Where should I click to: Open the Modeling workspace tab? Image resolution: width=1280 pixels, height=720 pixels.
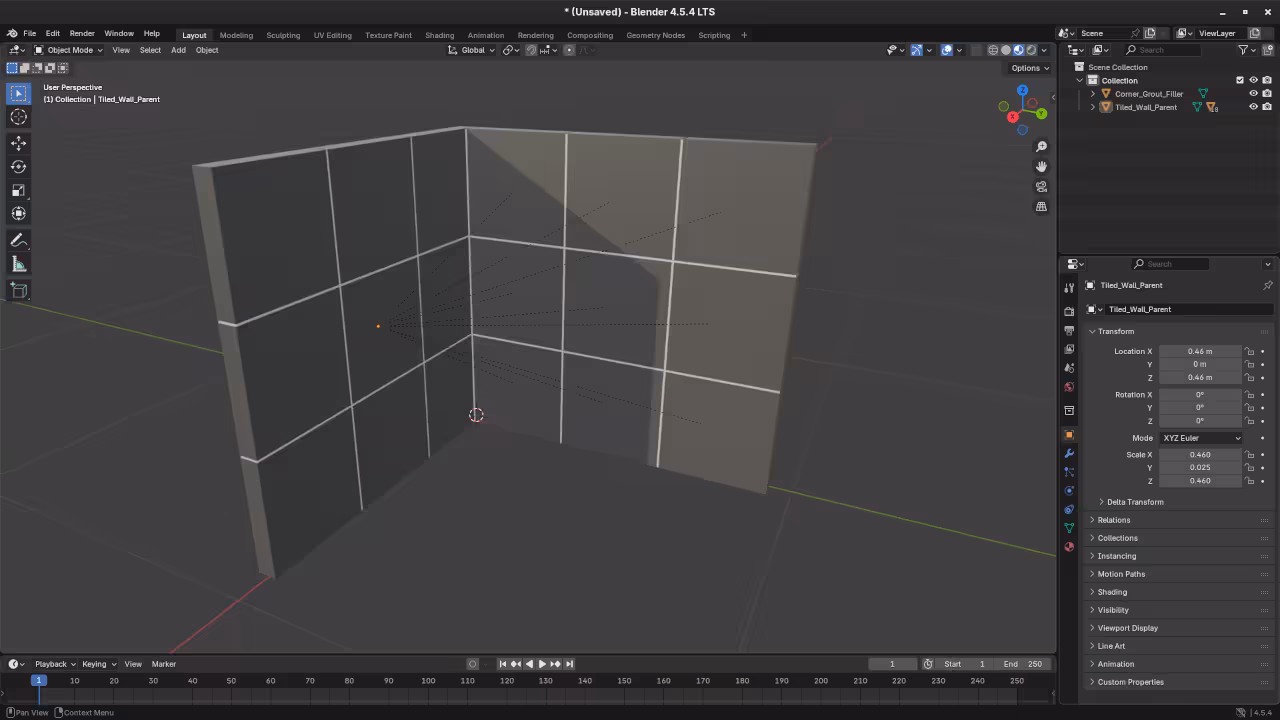point(236,35)
